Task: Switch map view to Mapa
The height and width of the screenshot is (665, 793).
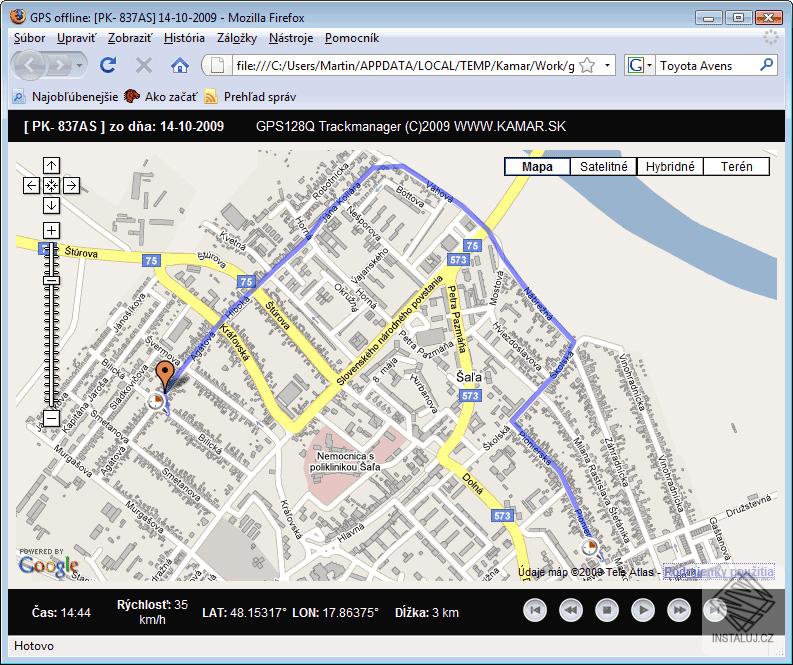Action: pyautogui.click(x=537, y=166)
